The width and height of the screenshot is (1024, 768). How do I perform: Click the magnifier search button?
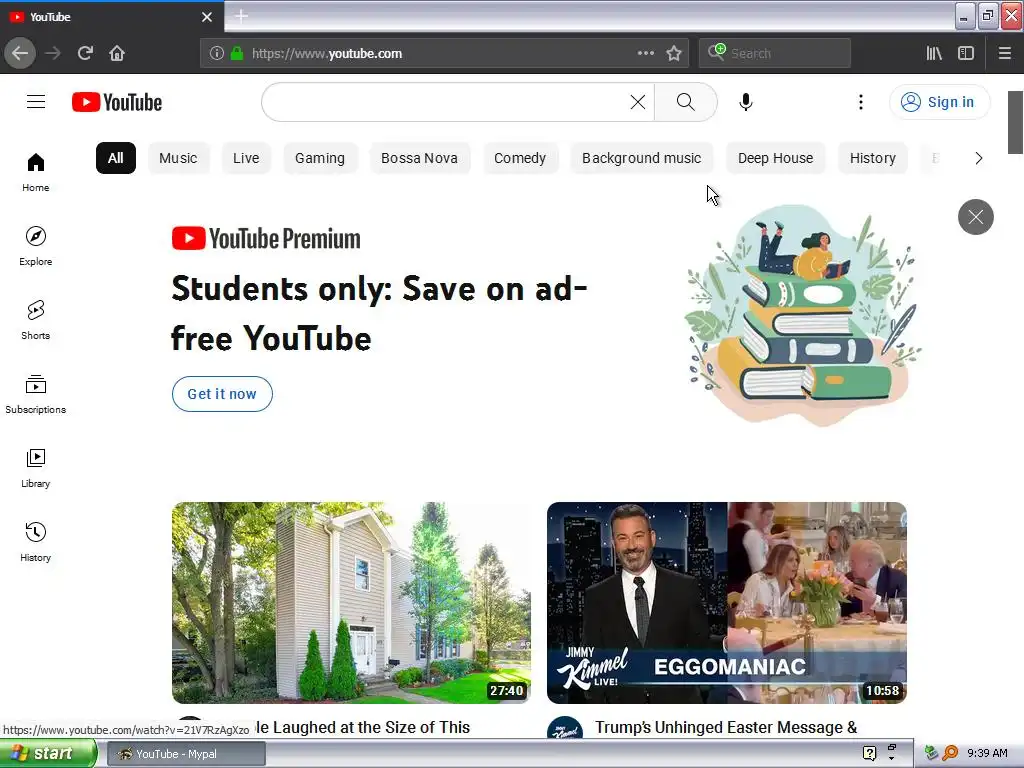686,102
